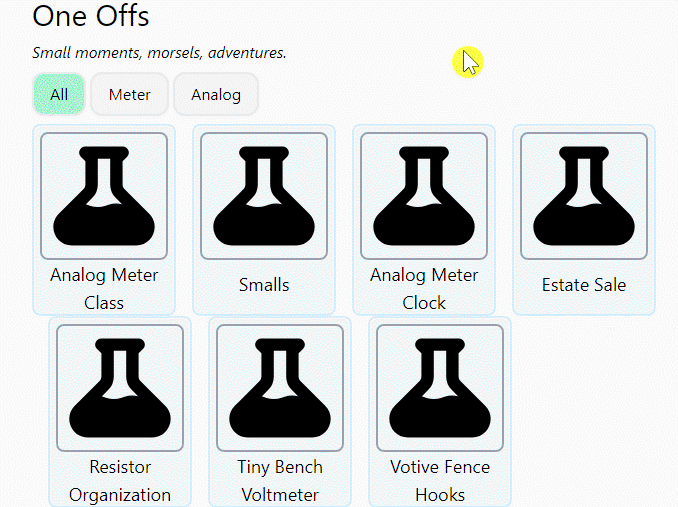Click the Tiny Bench Voltmeter title

(x=280, y=480)
